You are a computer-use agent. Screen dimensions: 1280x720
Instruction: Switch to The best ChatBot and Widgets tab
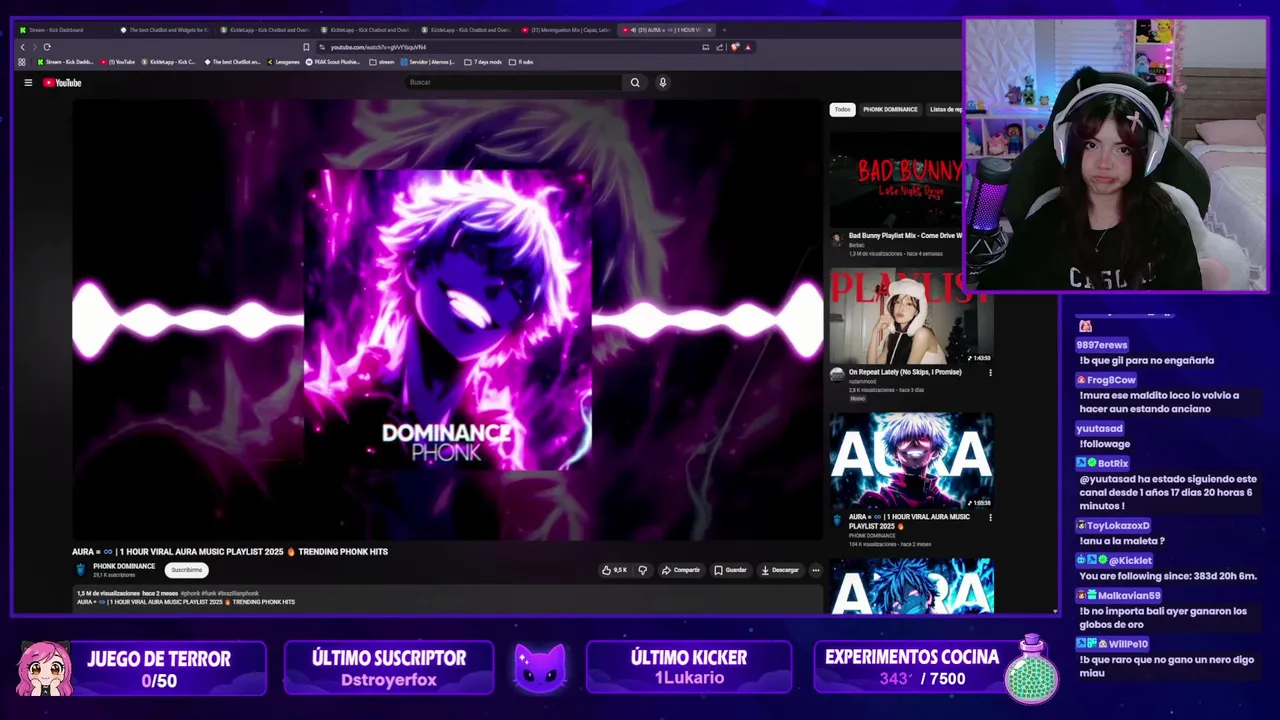(x=165, y=30)
